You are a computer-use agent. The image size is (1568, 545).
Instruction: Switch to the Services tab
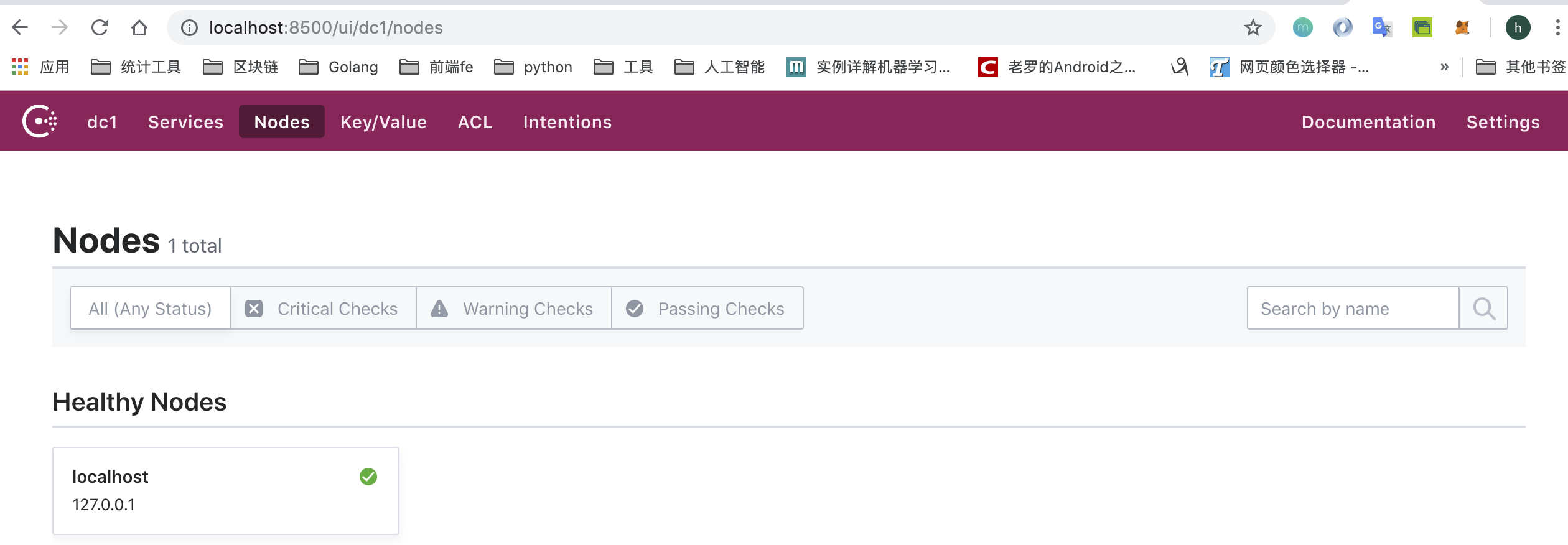coord(185,121)
